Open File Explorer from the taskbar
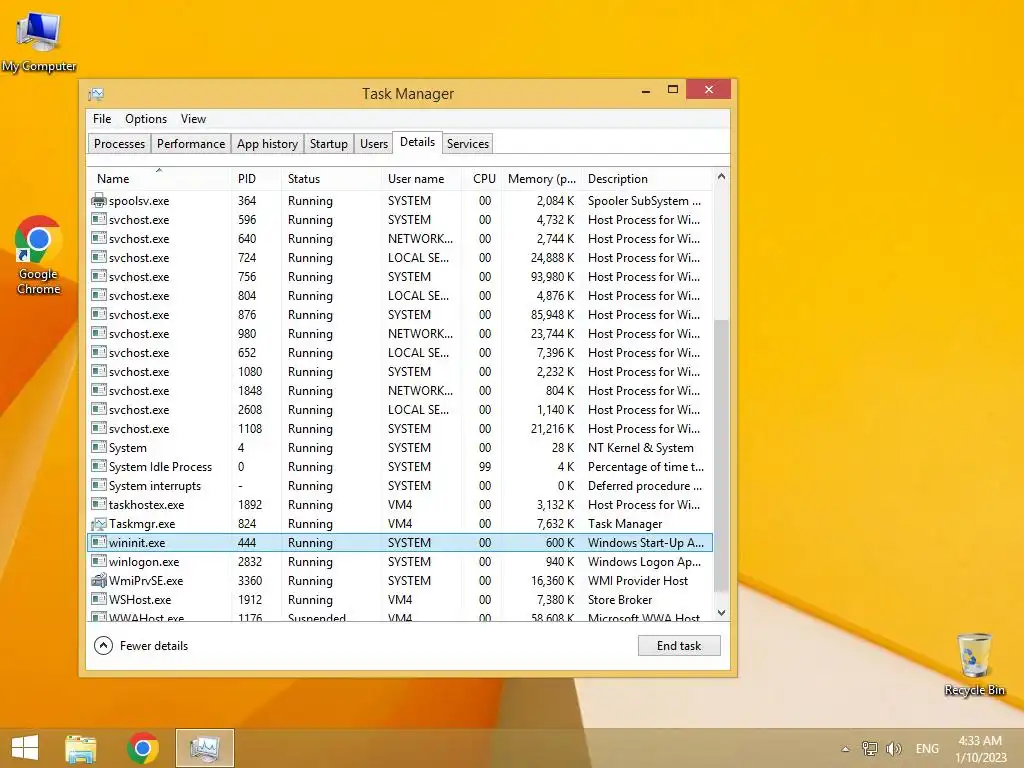Image resolution: width=1024 pixels, height=768 pixels. click(81, 748)
